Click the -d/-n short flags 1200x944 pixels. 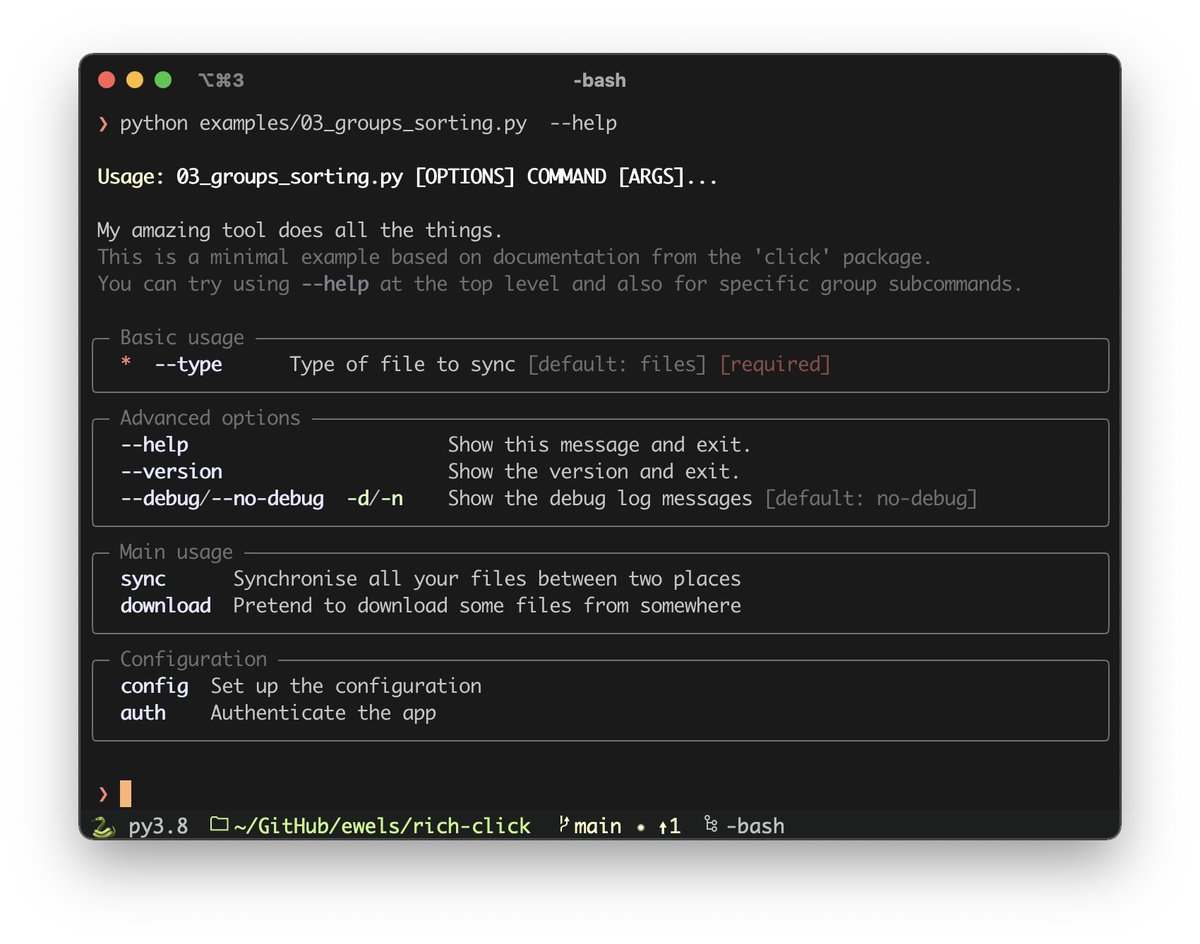tap(375, 498)
